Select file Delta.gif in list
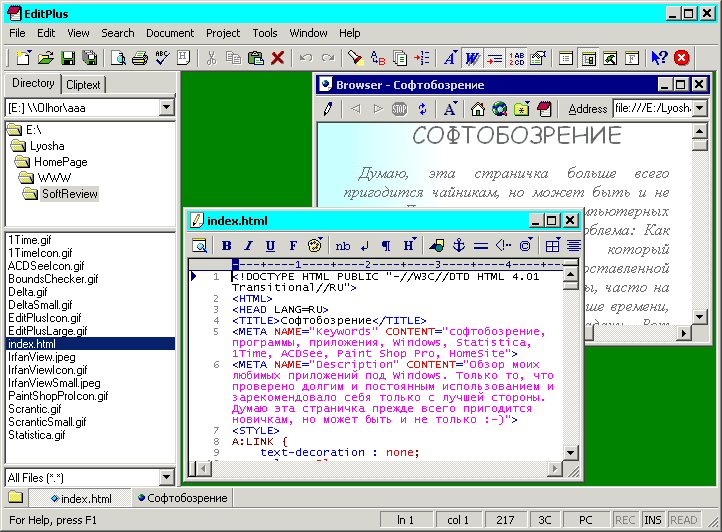 [28, 292]
